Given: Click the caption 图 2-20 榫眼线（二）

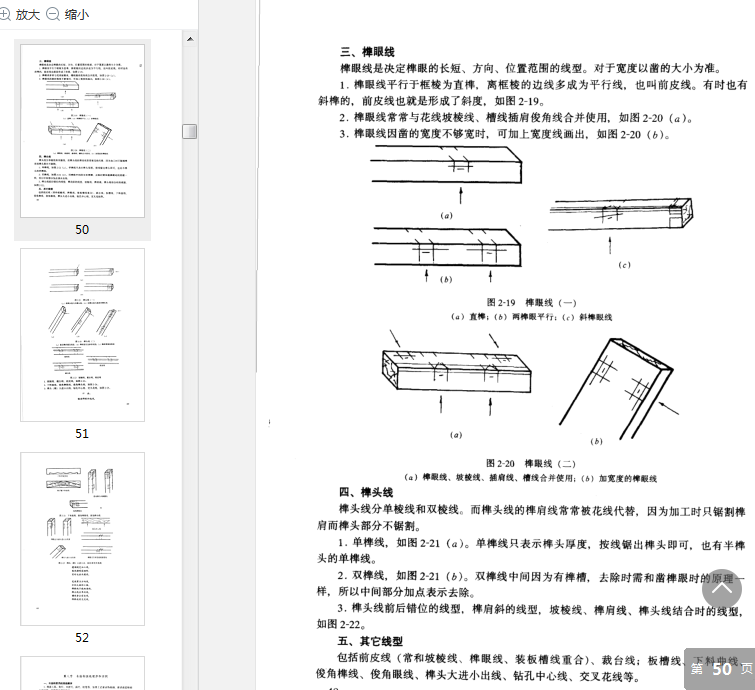Looking at the screenshot, I should click(531, 463).
